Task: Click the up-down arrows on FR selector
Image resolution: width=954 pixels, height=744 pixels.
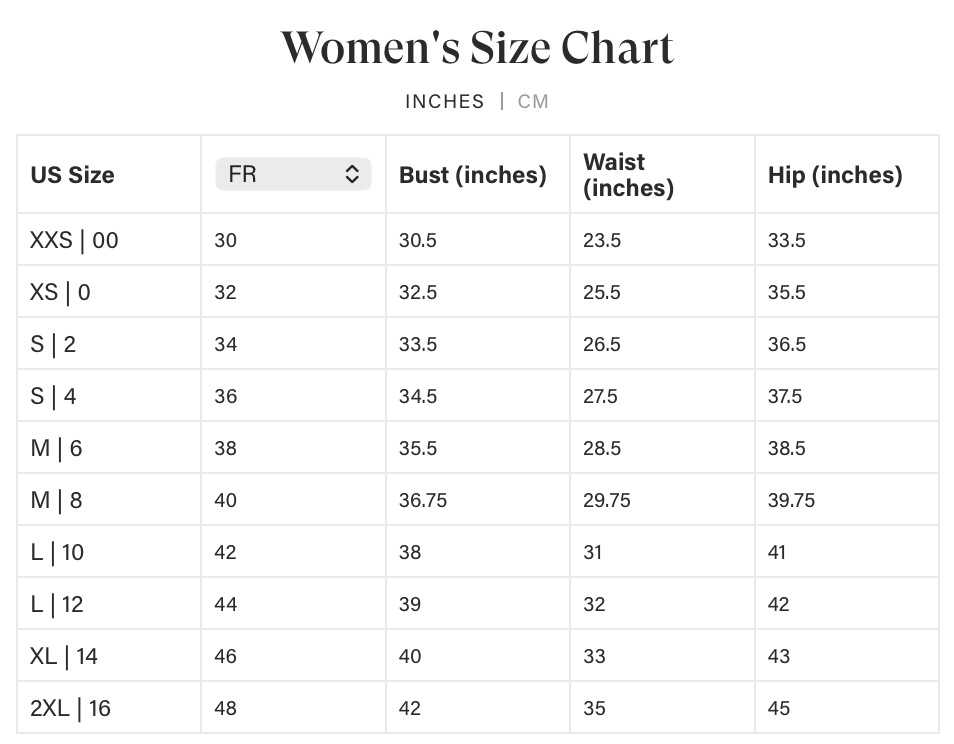Action: click(352, 174)
